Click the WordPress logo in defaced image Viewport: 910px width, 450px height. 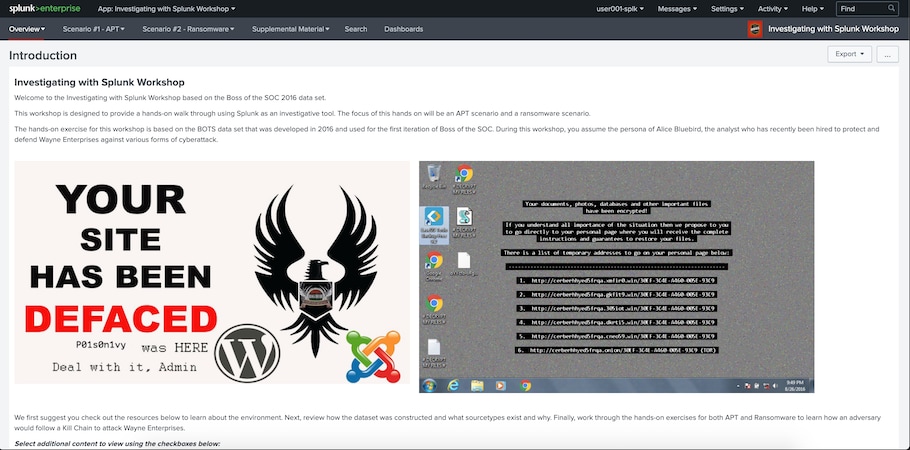247,353
